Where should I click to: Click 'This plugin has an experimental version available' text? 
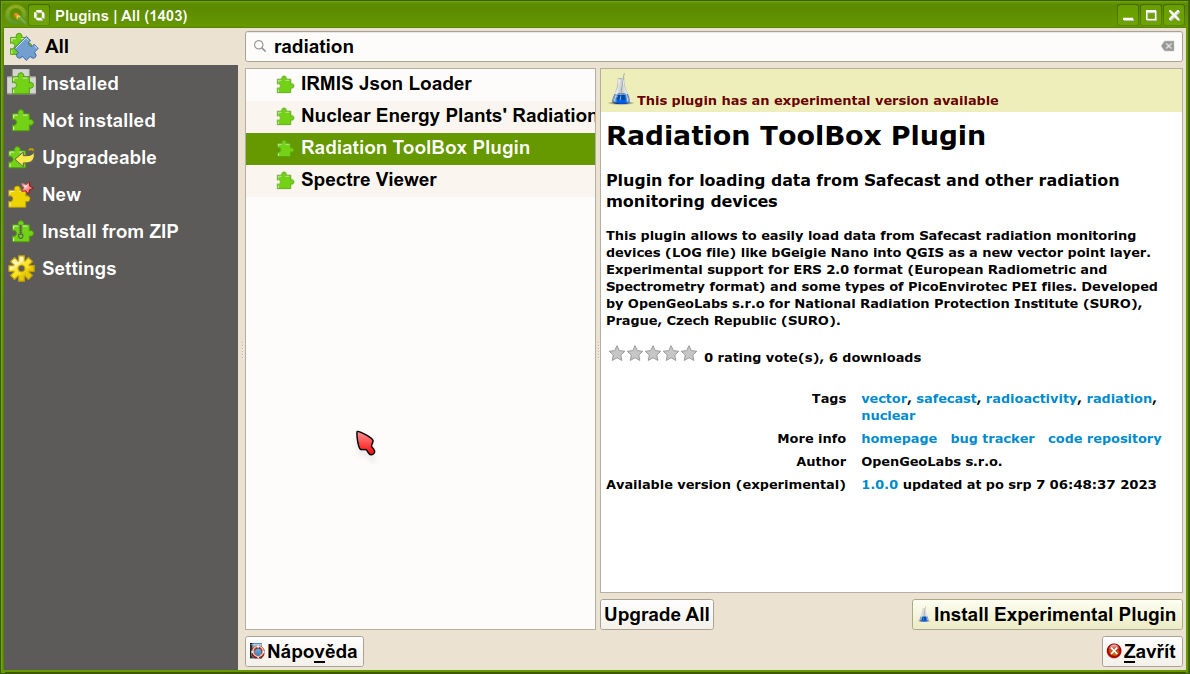pos(817,100)
